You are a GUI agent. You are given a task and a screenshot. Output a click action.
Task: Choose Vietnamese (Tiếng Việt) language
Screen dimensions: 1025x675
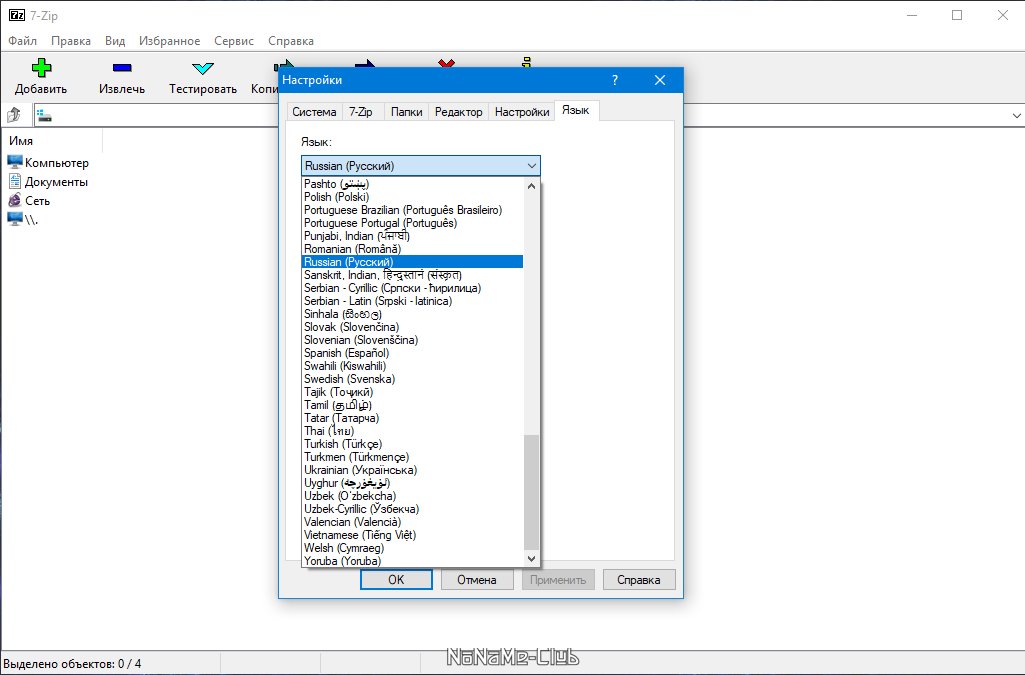(x=412, y=535)
